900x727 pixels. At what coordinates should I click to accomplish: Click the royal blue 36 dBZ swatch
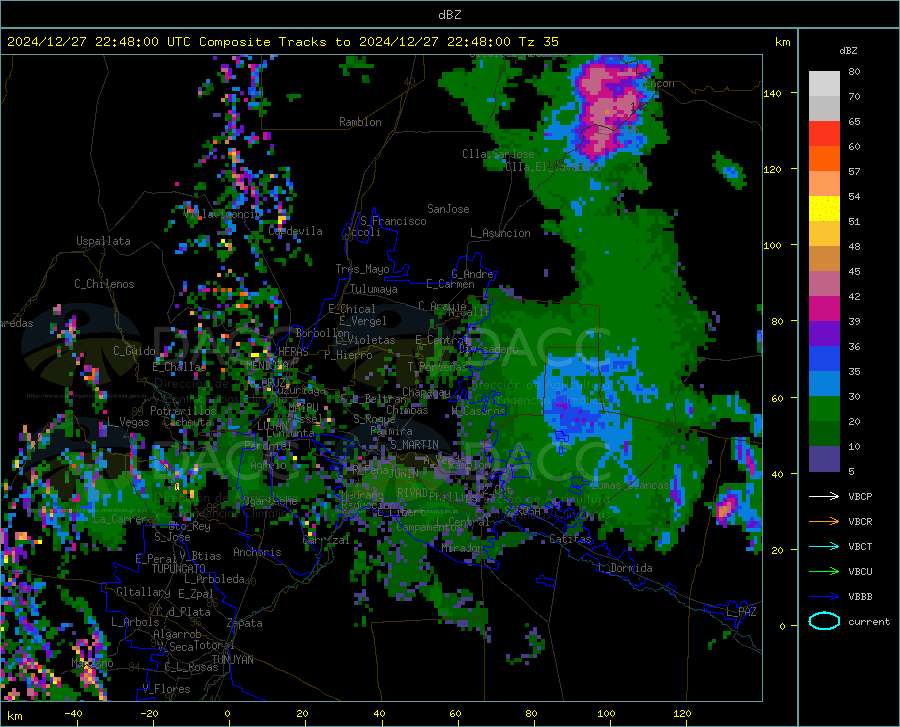(x=824, y=359)
